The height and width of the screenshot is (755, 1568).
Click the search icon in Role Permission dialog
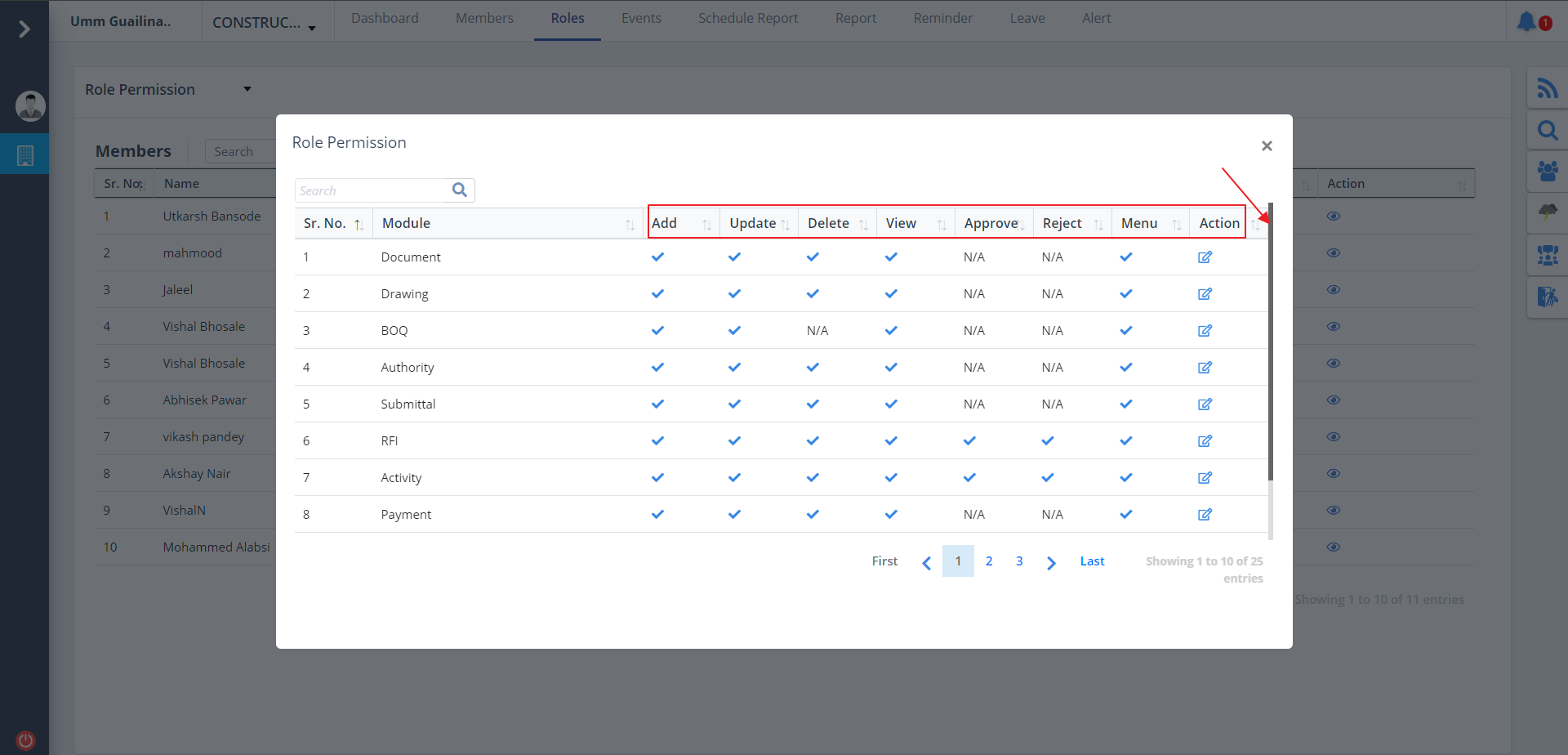[x=460, y=190]
